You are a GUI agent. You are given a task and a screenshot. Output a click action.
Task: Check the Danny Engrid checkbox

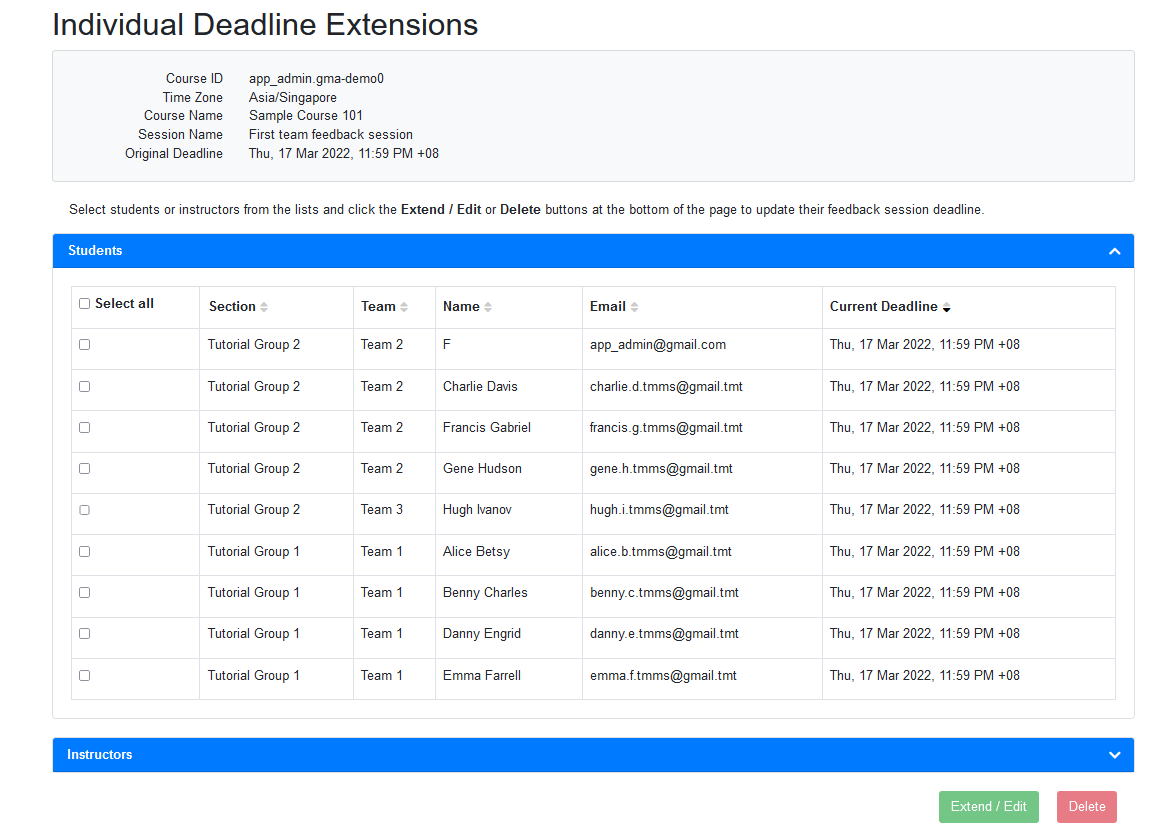click(x=84, y=634)
